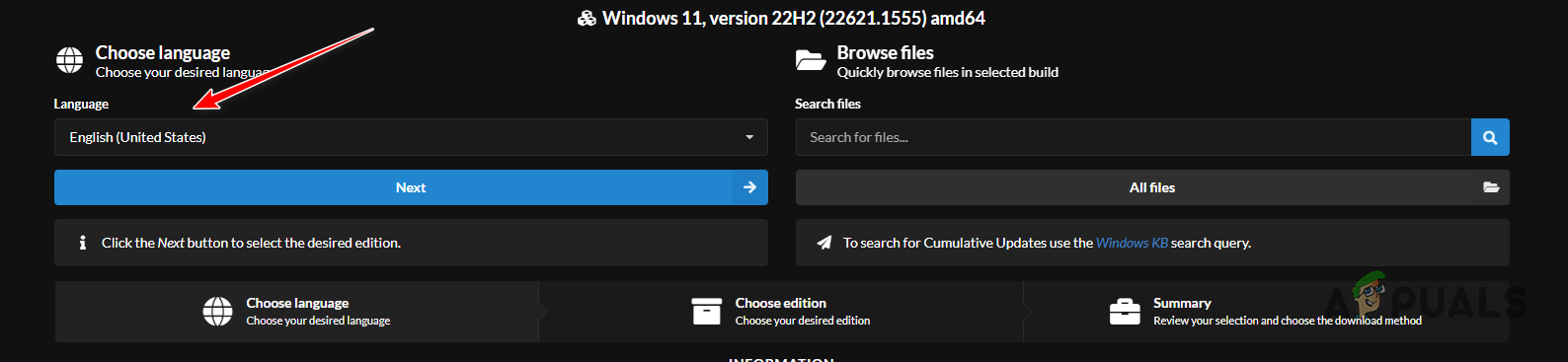Click the All files button
The width and height of the screenshot is (1568, 362).
1152,187
